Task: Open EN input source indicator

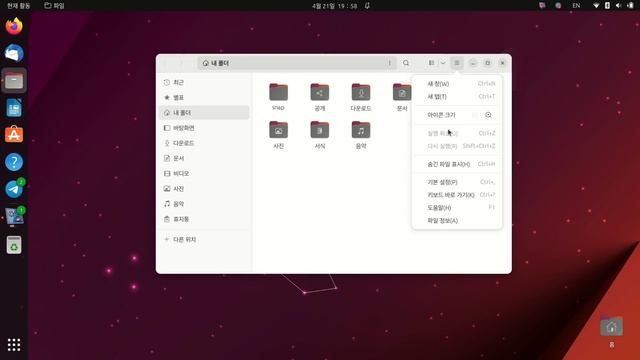Action: click(x=576, y=6)
